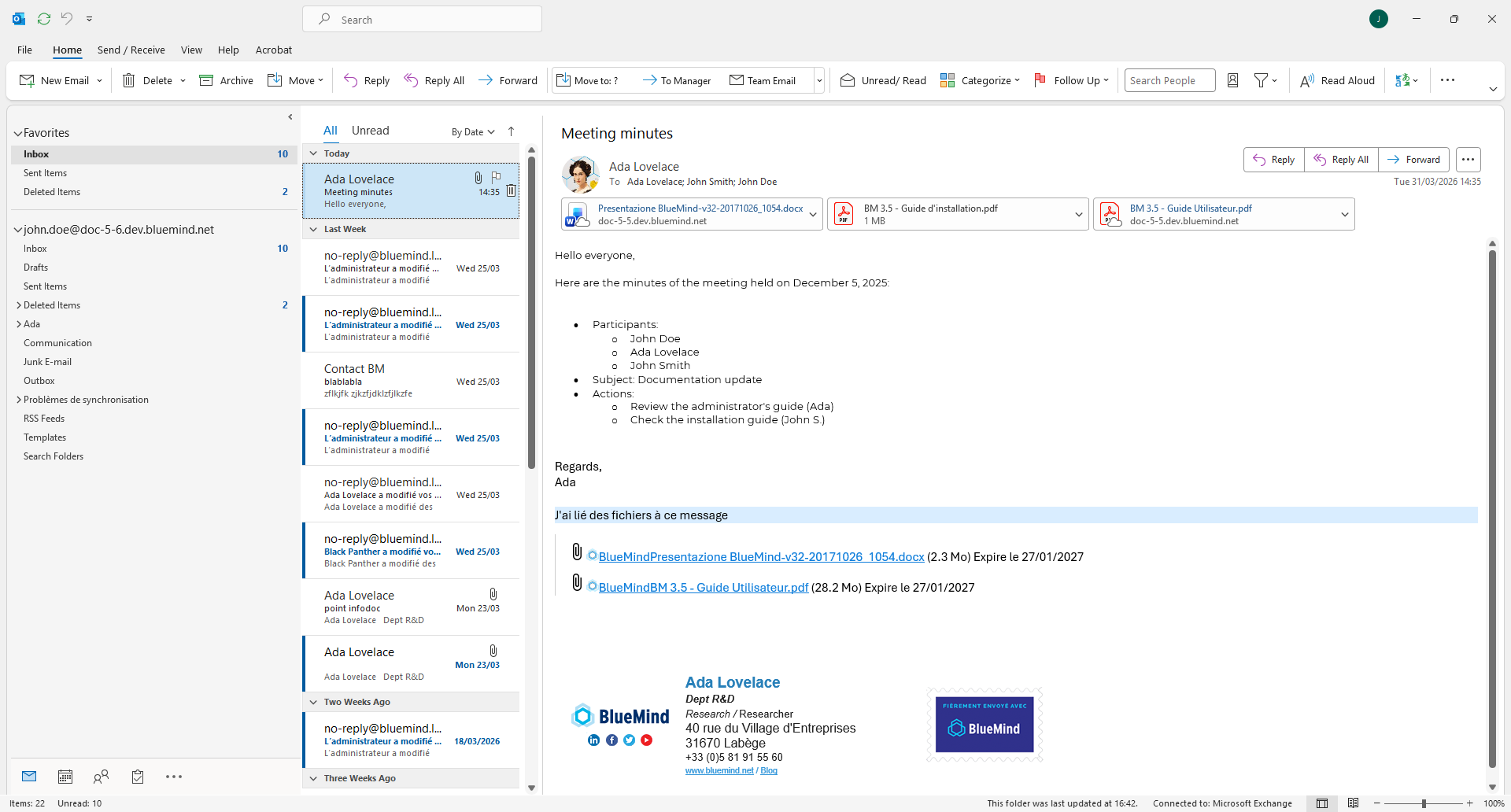Delete the Meeting minutes message using the trash icon

[511, 191]
